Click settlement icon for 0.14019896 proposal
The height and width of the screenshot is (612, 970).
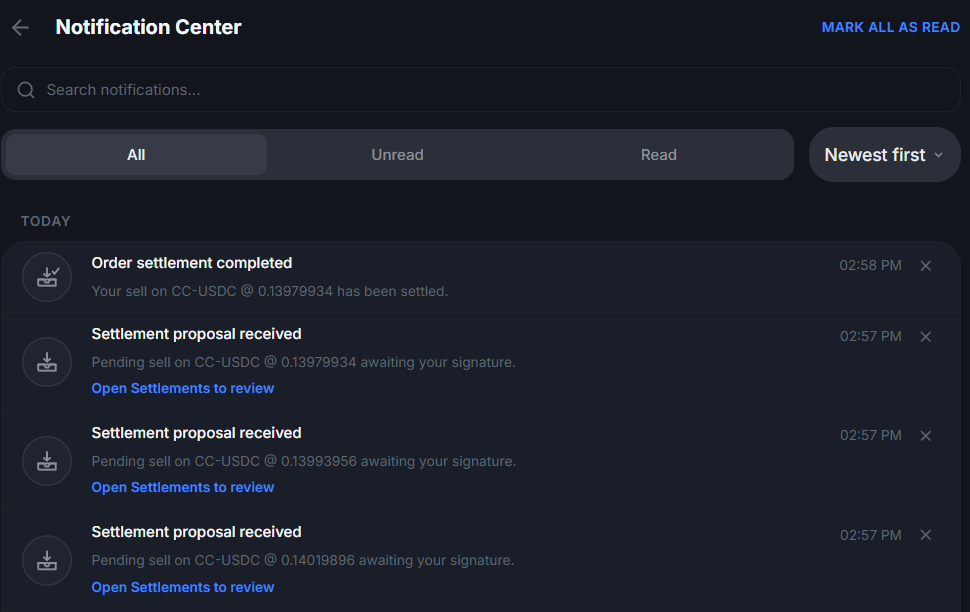47,560
